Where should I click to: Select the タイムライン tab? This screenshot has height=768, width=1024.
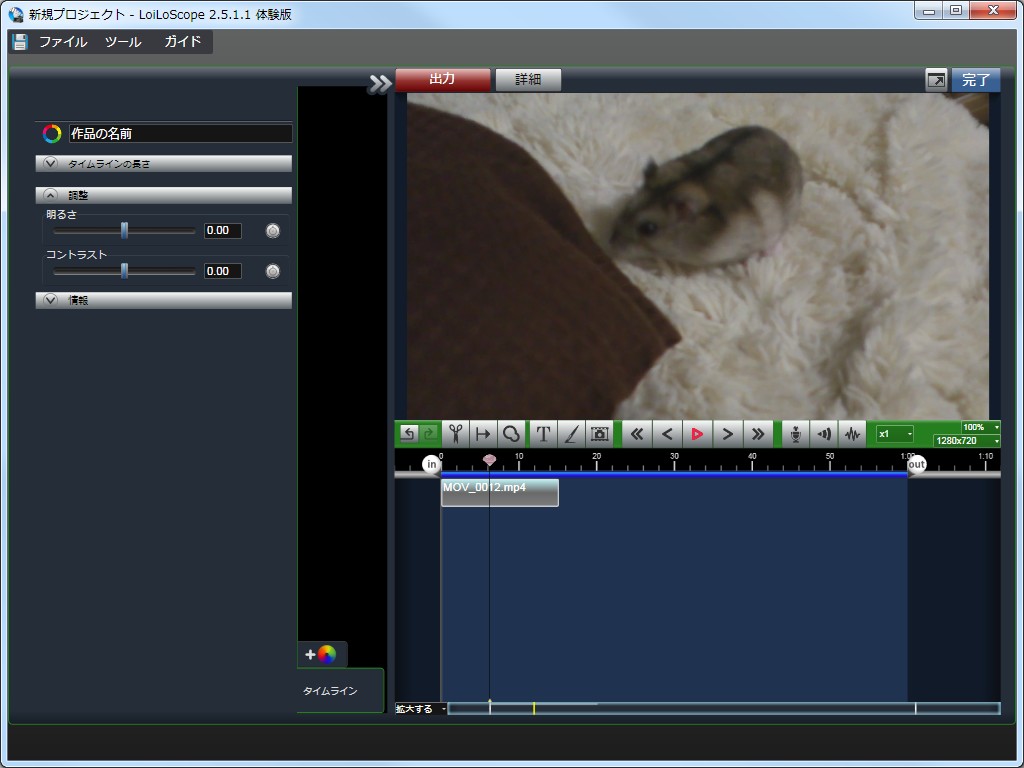click(340, 690)
